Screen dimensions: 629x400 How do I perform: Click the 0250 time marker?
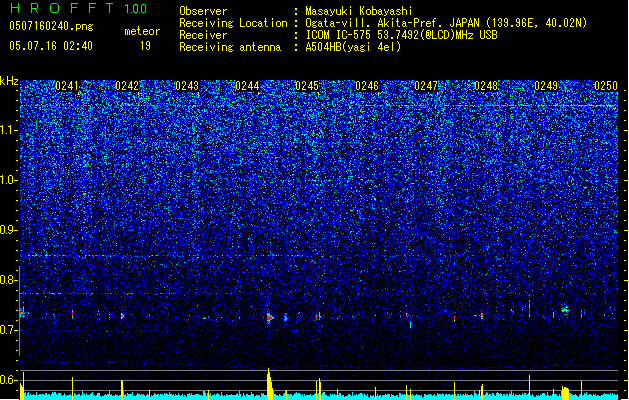tap(606, 86)
